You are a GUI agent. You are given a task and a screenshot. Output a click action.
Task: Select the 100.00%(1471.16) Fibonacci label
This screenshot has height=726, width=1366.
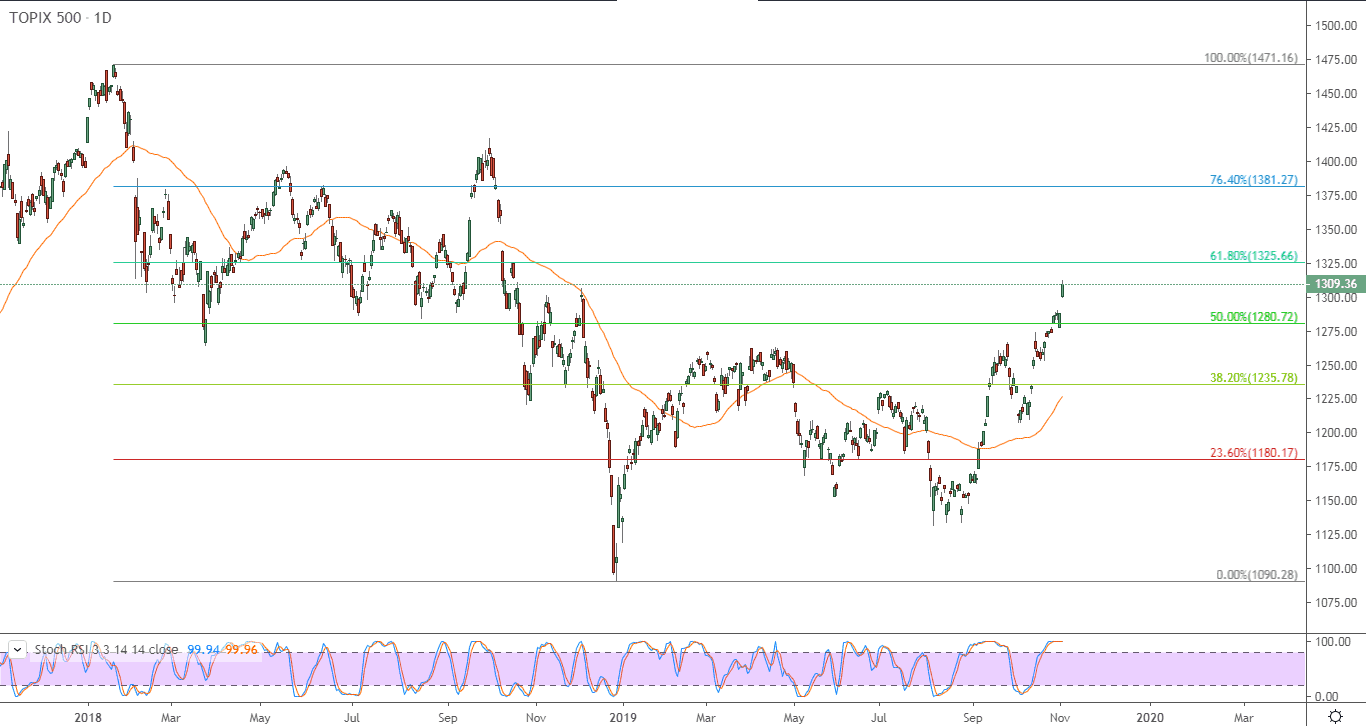click(x=1251, y=58)
